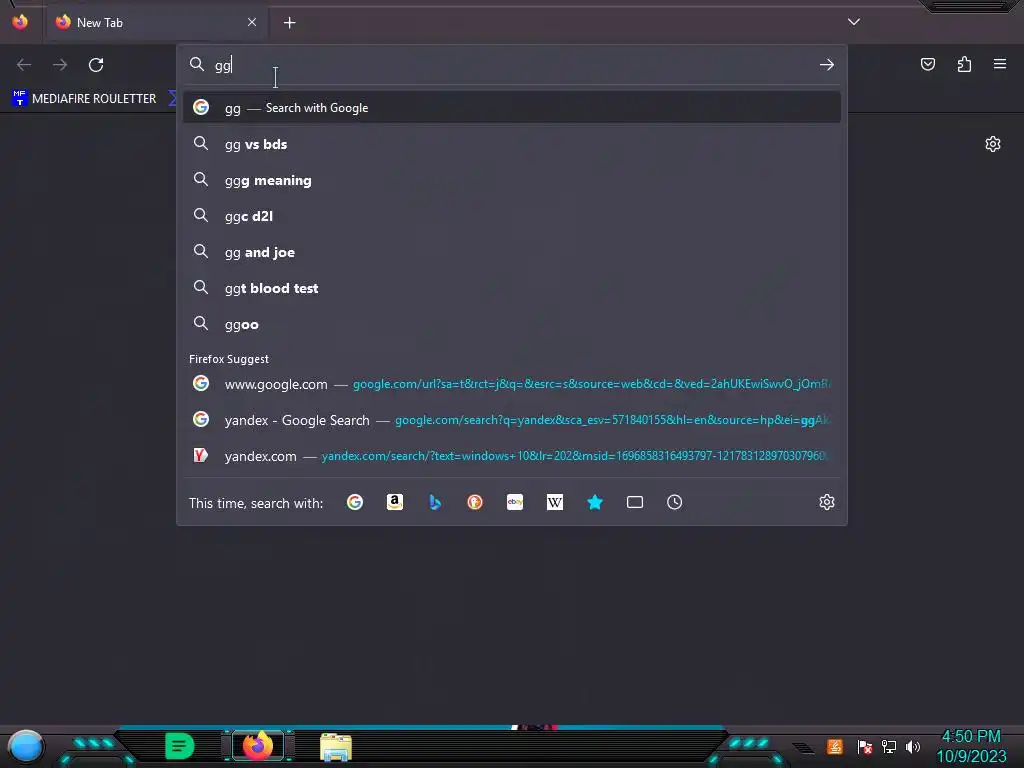Search this time with DuckDuckGo
Image resolution: width=1024 pixels, height=768 pixels.
pos(475,502)
